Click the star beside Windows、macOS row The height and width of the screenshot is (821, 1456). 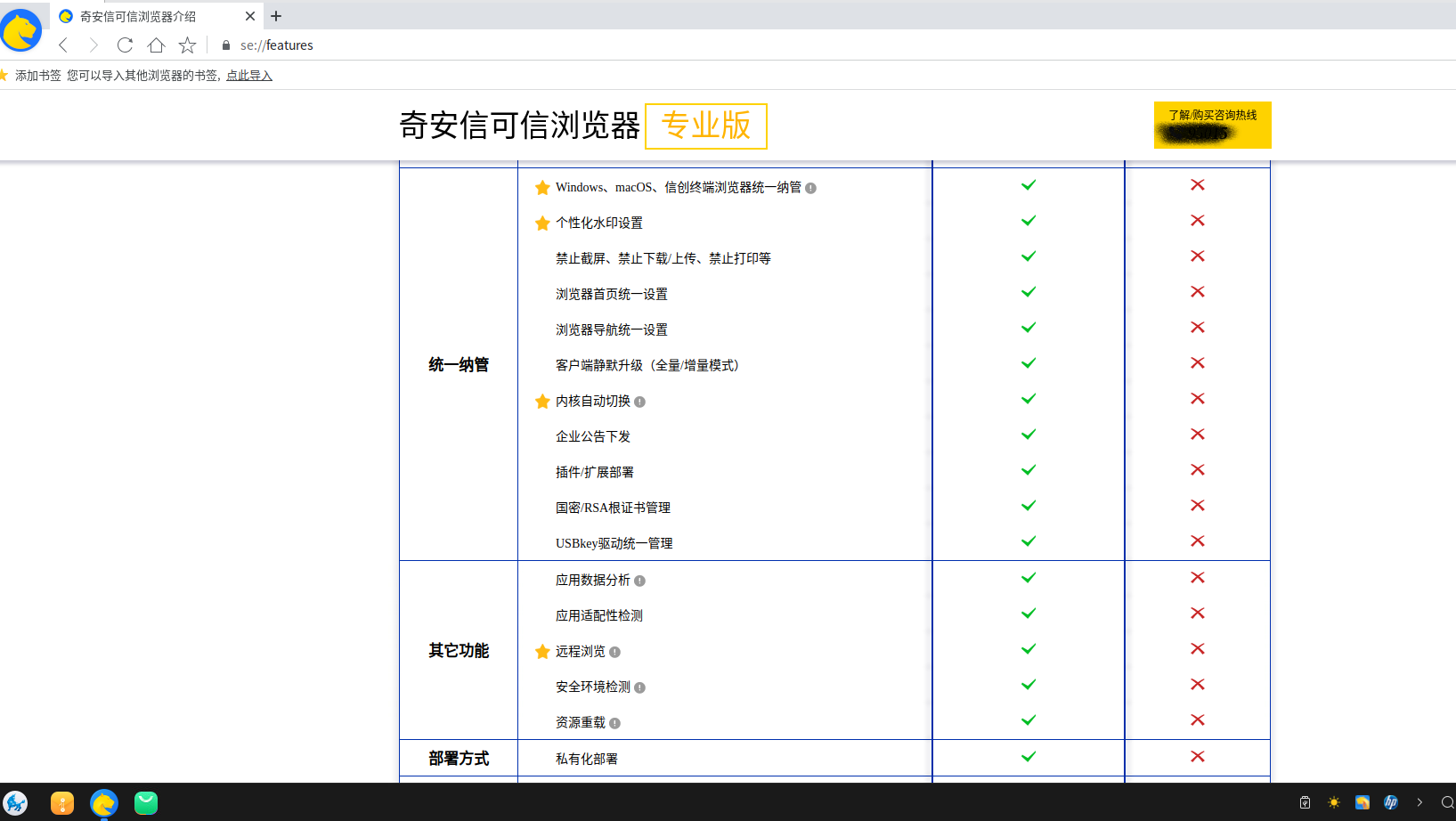point(542,188)
